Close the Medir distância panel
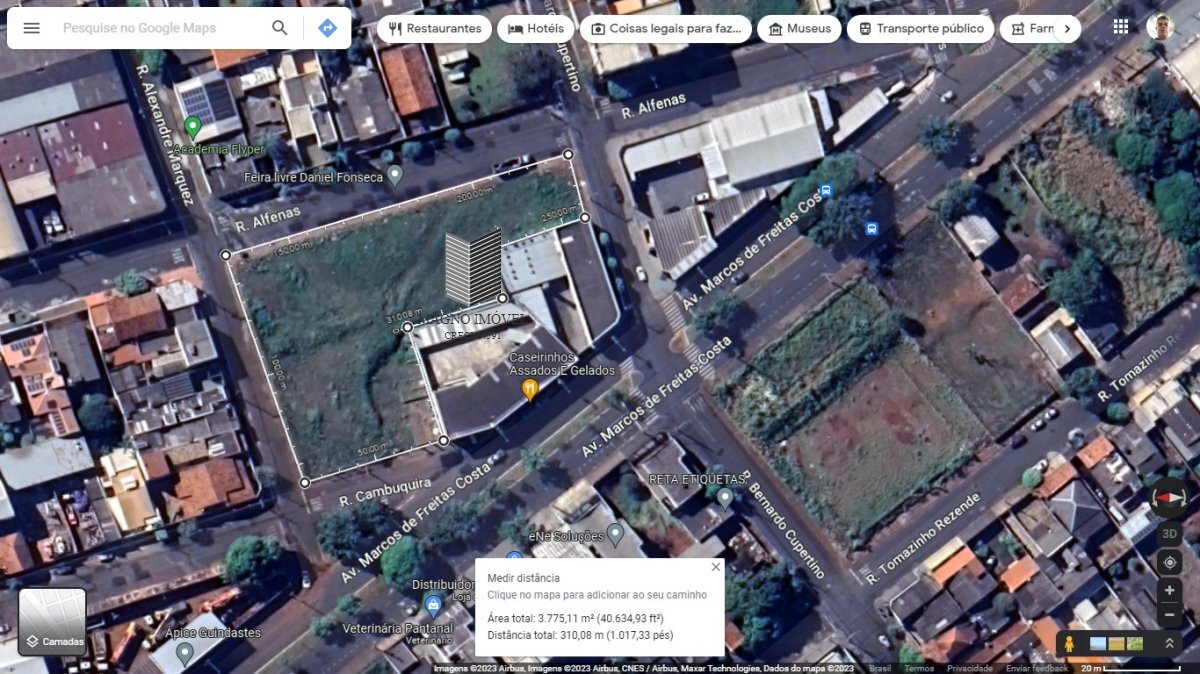Screen dimensions: 1200x674 click(x=715, y=567)
